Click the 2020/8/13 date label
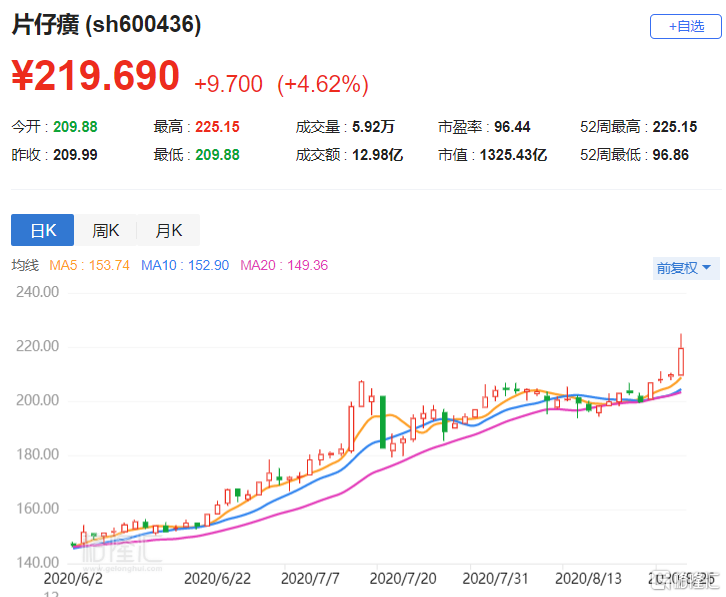This screenshot has height=597, width=726. (x=588, y=579)
